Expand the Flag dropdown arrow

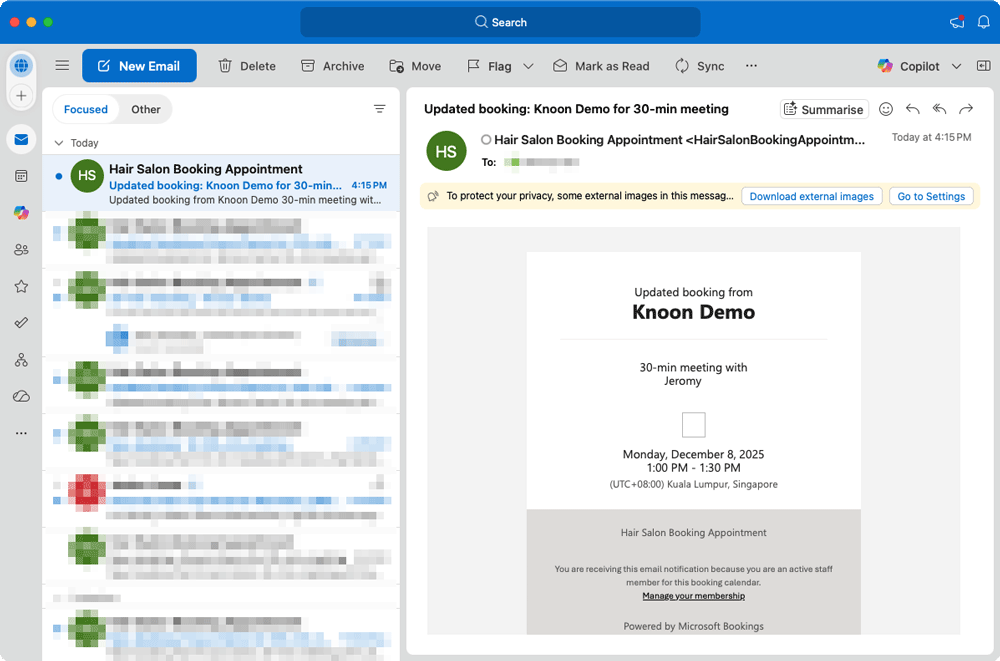tap(529, 66)
